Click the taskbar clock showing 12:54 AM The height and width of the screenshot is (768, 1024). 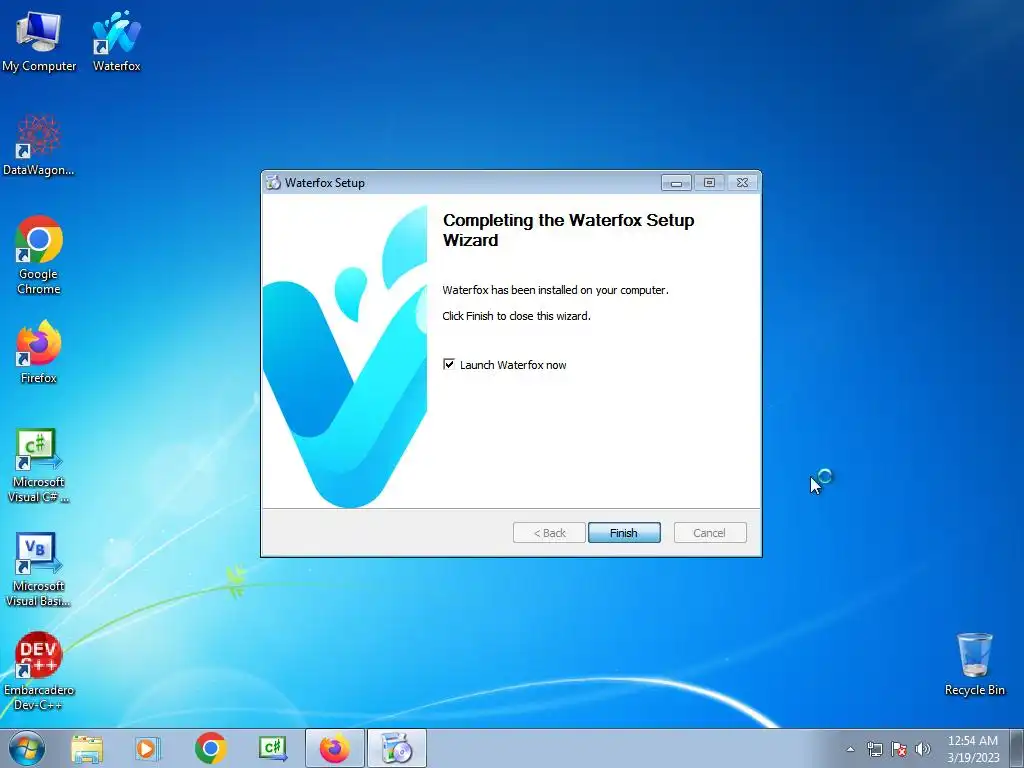[x=973, y=749]
